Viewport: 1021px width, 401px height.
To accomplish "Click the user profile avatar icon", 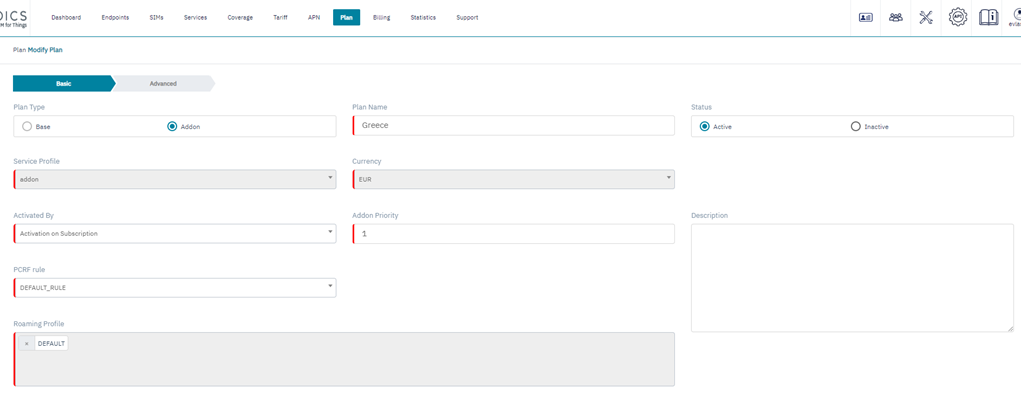I will pyautogui.click(x=1014, y=16).
